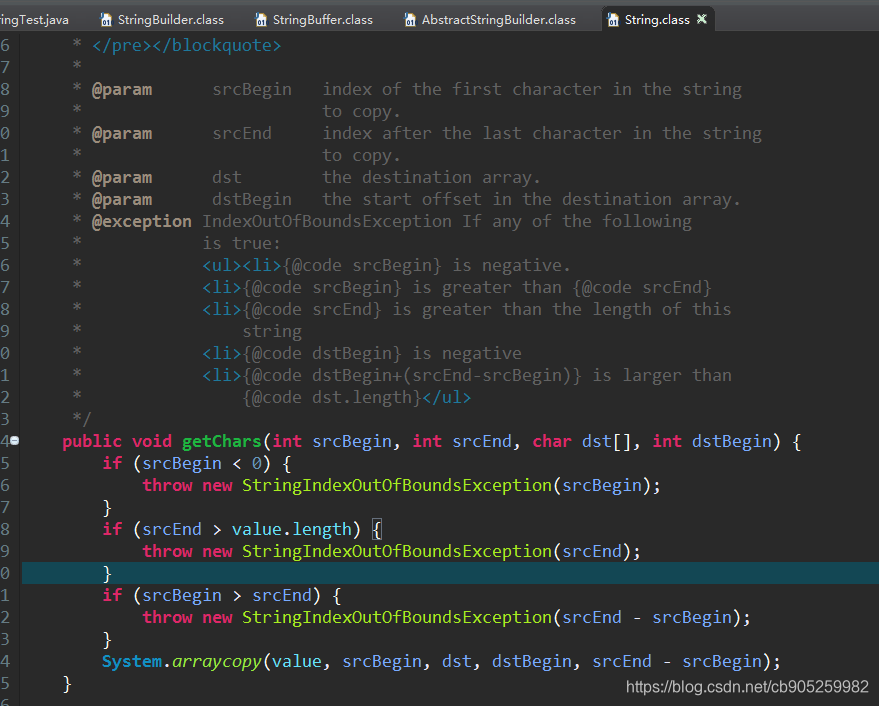Image resolution: width=879 pixels, height=706 pixels.
Task: Click the highlighted closing brace line
Action: [x=450, y=573]
